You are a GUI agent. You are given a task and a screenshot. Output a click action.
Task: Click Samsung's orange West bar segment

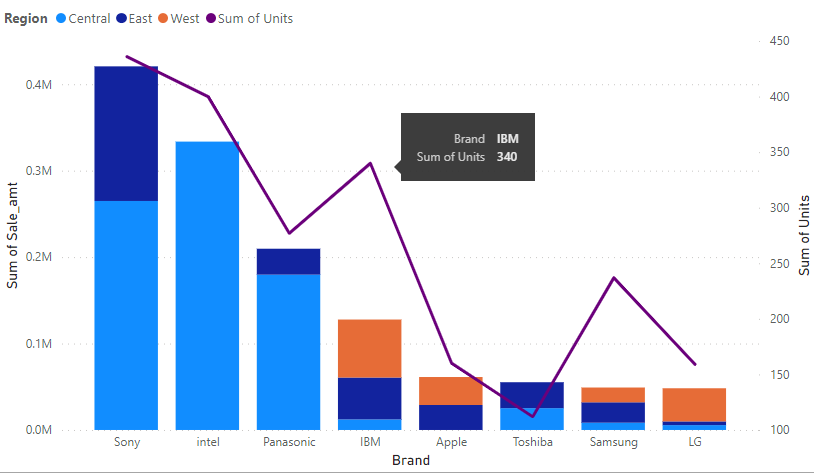(x=612, y=395)
